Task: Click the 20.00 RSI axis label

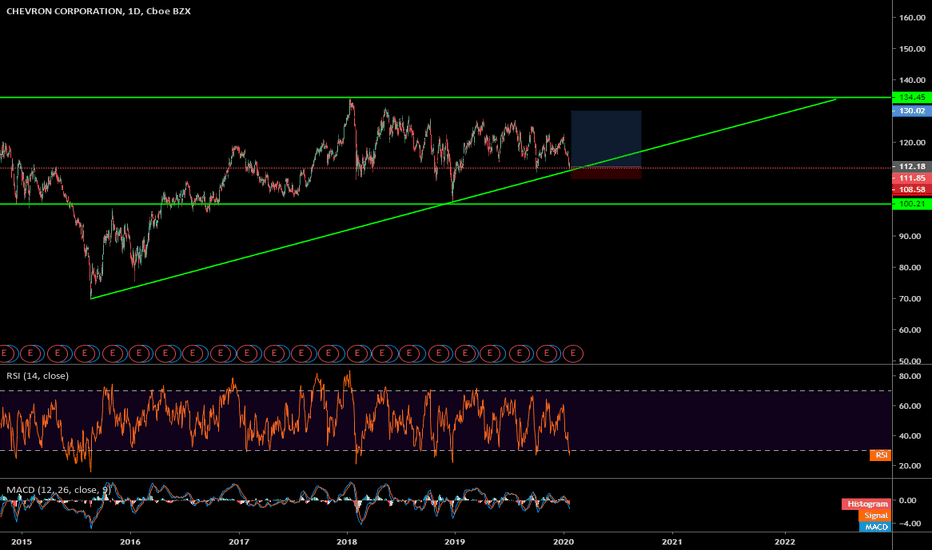Action: pyautogui.click(x=910, y=466)
